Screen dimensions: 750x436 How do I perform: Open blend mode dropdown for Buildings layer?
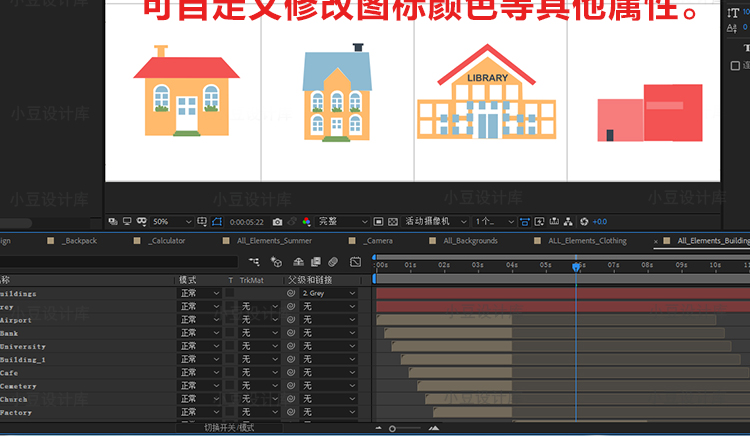pyautogui.click(x=199, y=293)
